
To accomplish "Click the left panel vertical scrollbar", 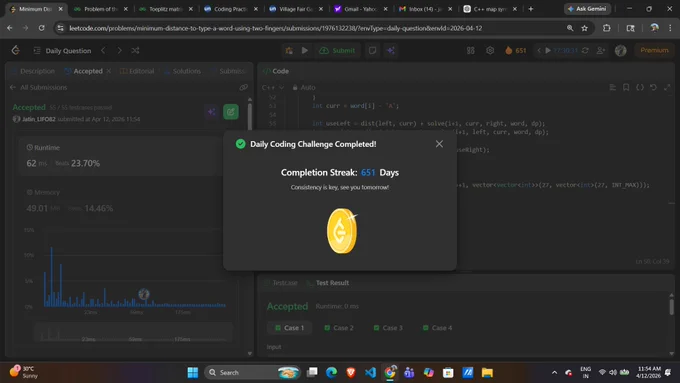I will [x=250, y=116].
